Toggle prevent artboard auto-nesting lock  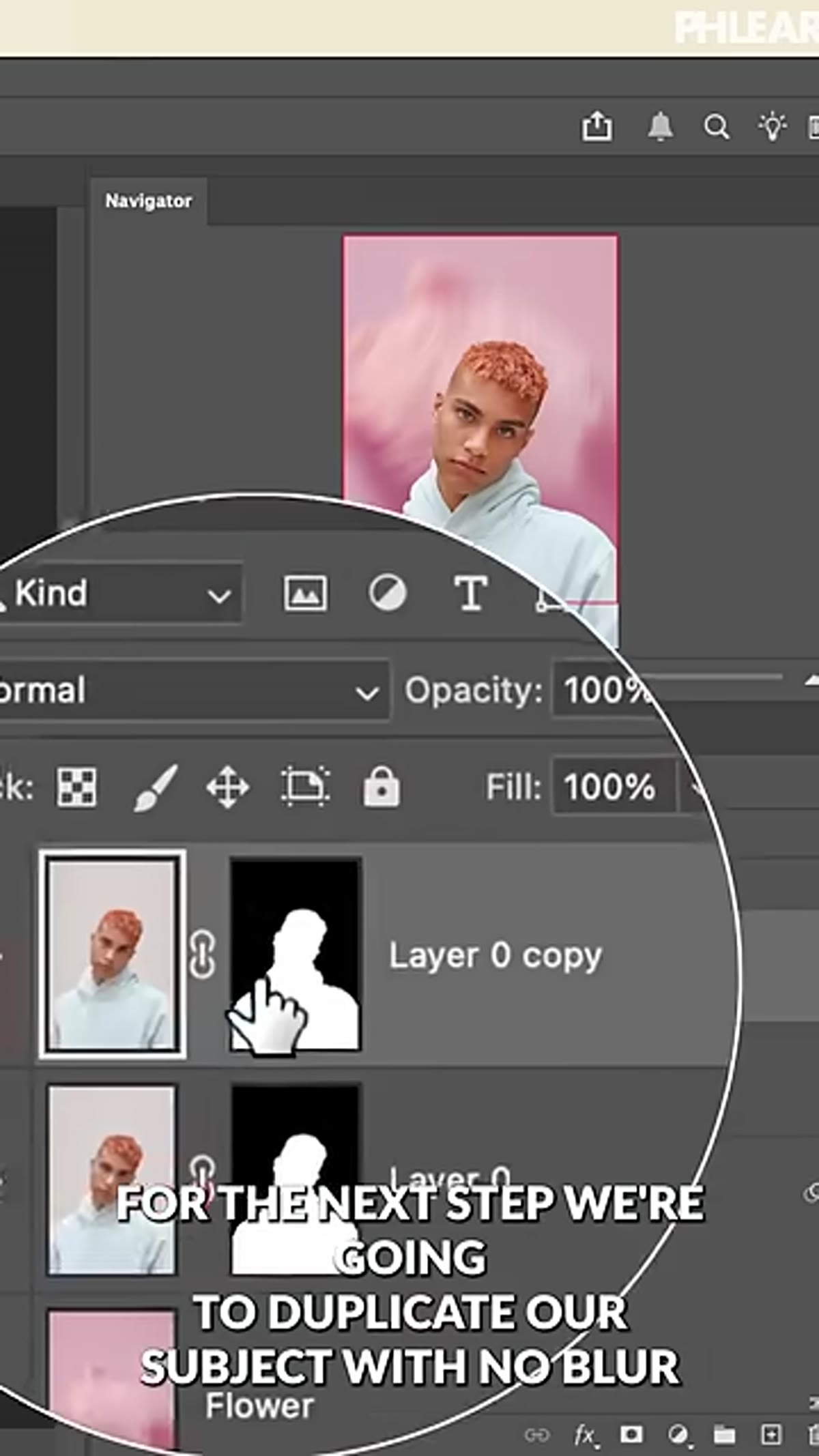[305, 786]
